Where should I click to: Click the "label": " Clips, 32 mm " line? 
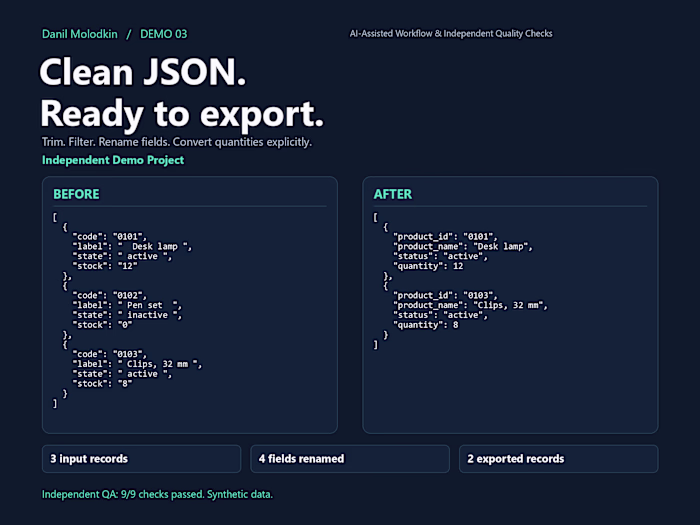(137, 364)
